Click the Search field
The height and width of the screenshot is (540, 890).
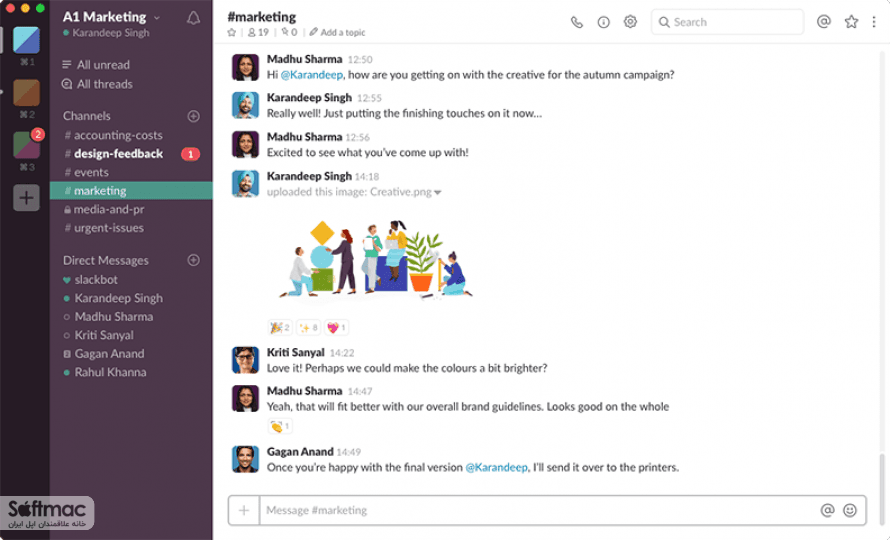coord(727,22)
